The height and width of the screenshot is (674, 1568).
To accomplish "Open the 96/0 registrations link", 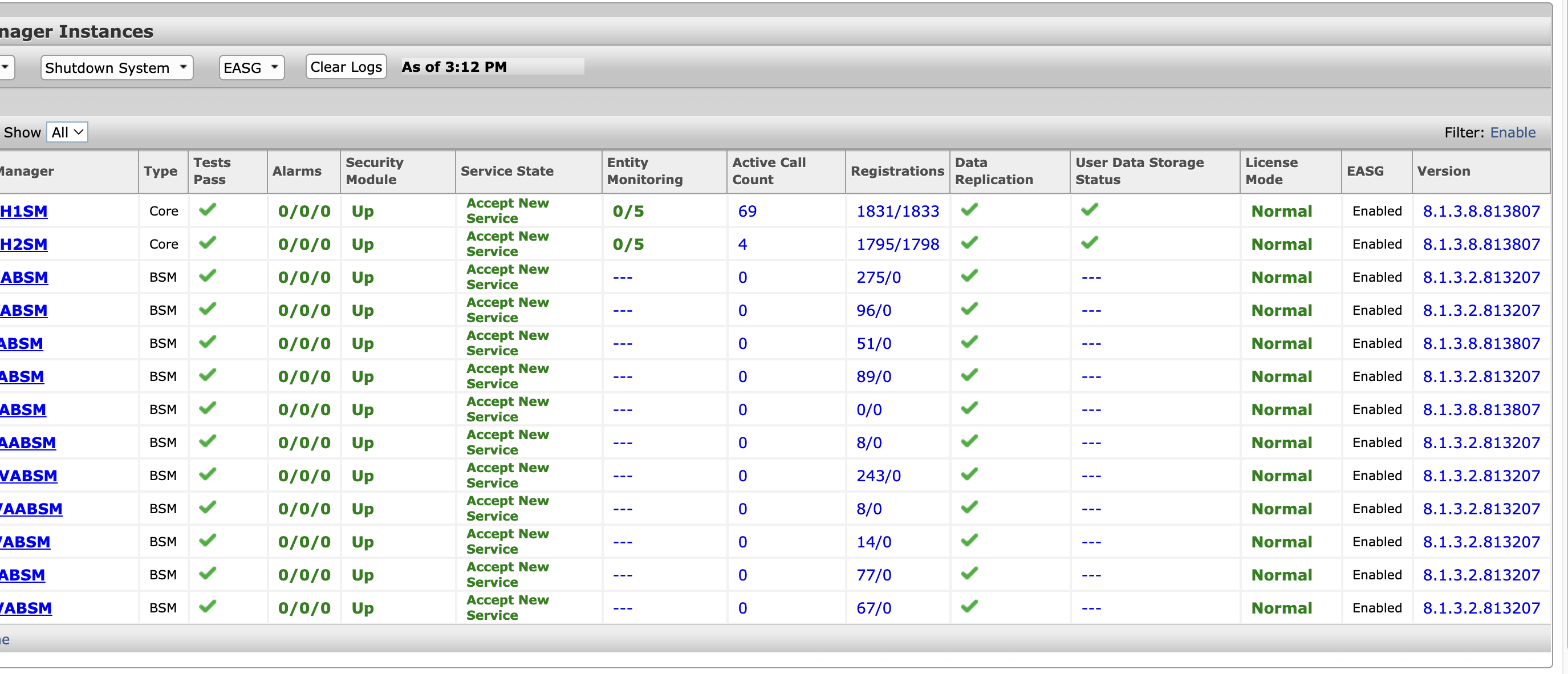I will point(874,311).
